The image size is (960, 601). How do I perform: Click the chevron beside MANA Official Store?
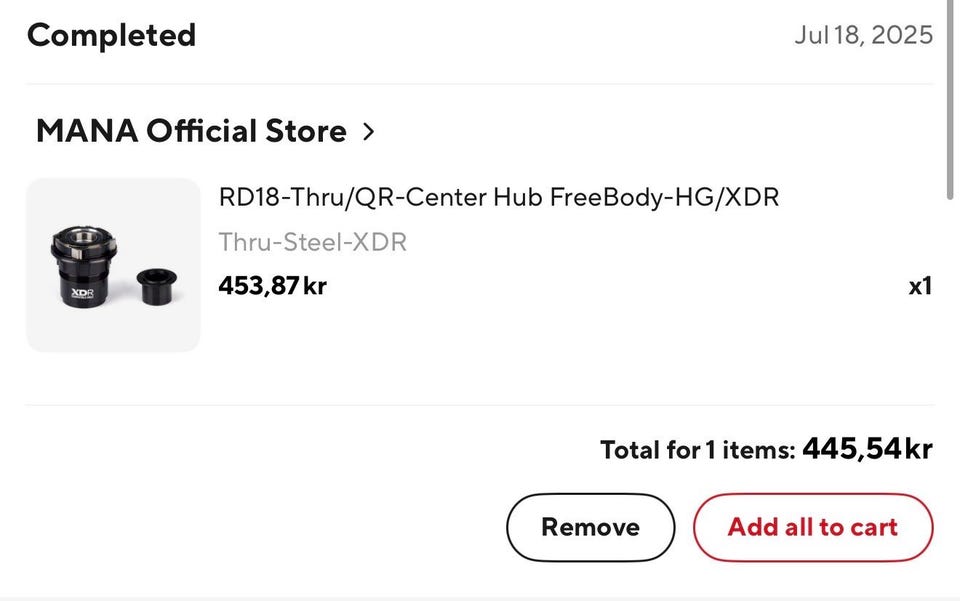[x=369, y=131]
